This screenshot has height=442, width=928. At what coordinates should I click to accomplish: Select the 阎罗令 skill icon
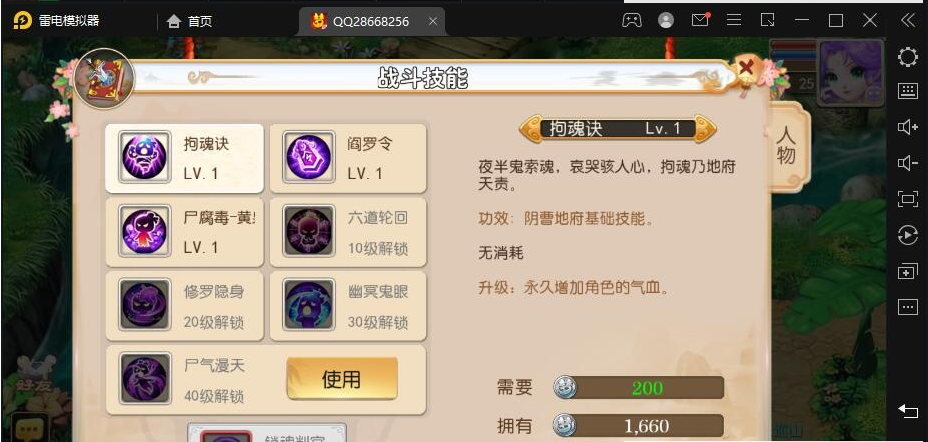[x=308, y=157]
